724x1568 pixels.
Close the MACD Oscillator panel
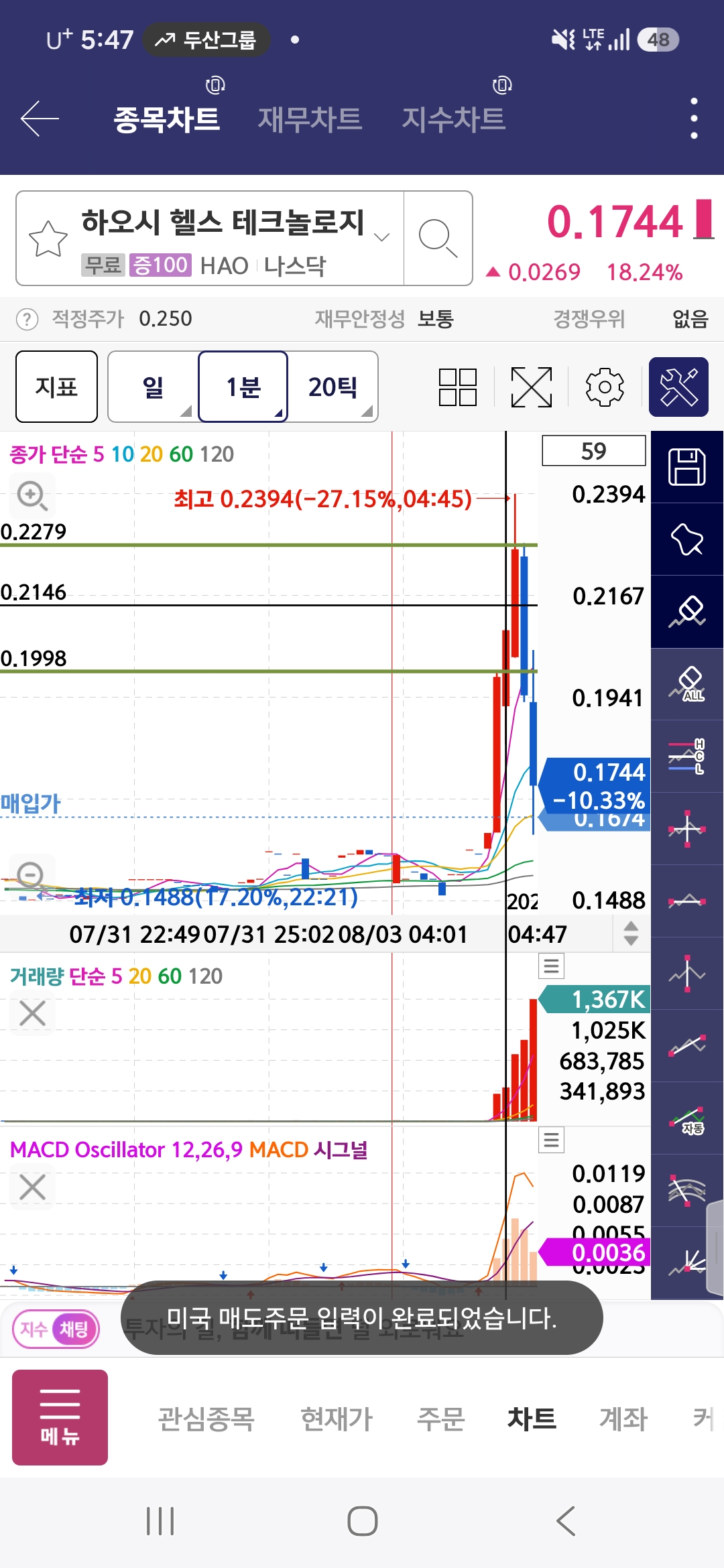coord(32,1187)
